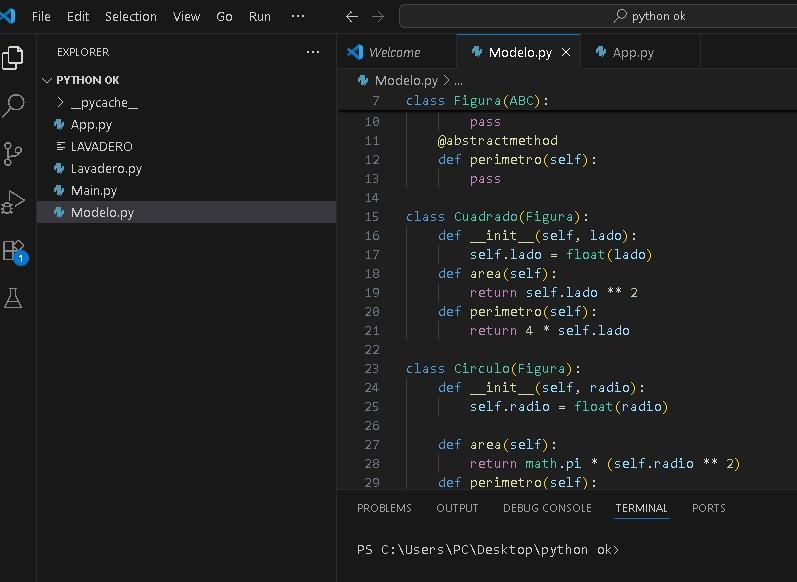Expand the __pycache__ folder
This screenshot has width=797, height=582.
click(x=186, y=103)
